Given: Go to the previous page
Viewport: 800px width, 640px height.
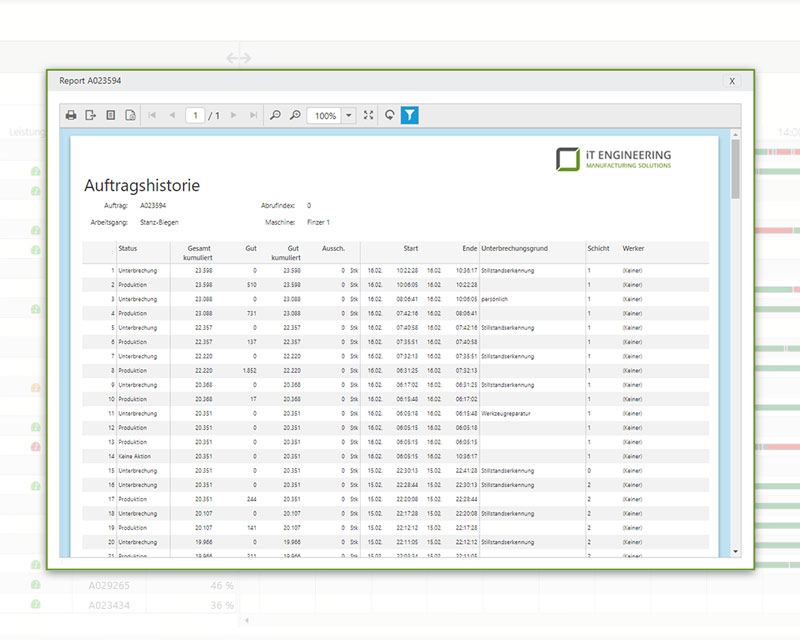Looking at the screenshot, I should click(x=172, y=116).
